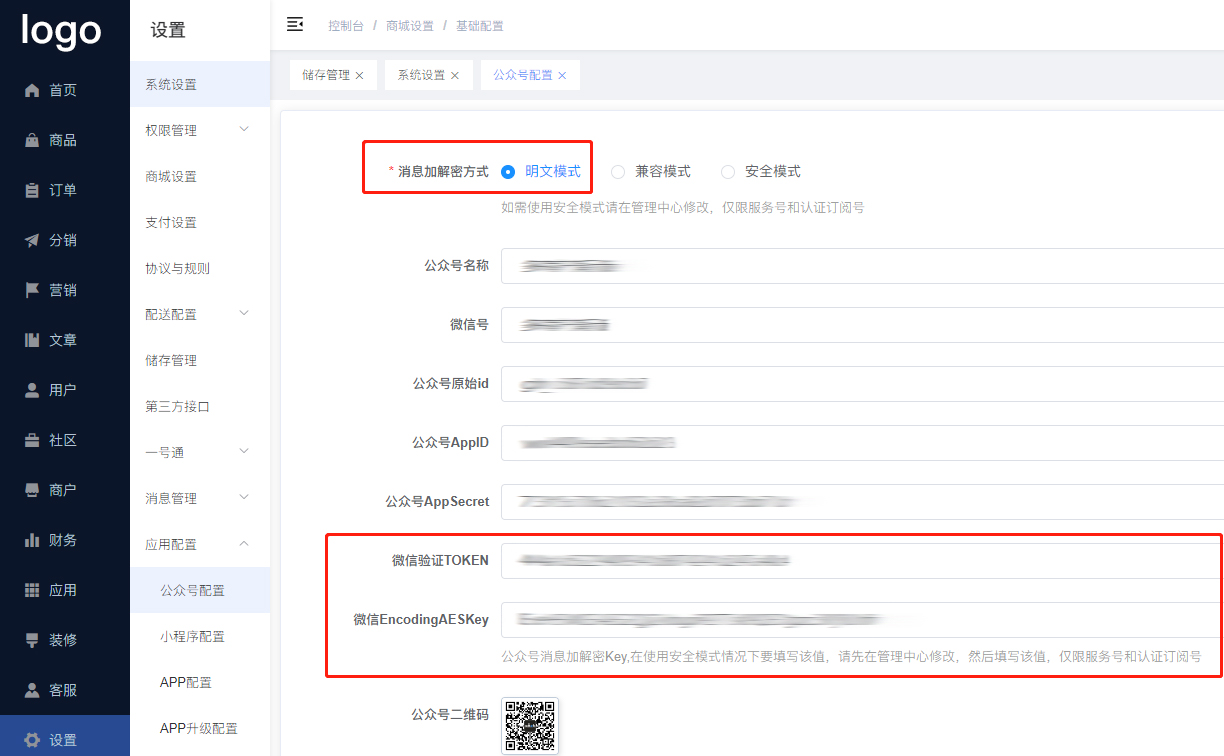Click the home icon in the sidebar
This screenshot has height=756, width=1224.
click(32, 90)
